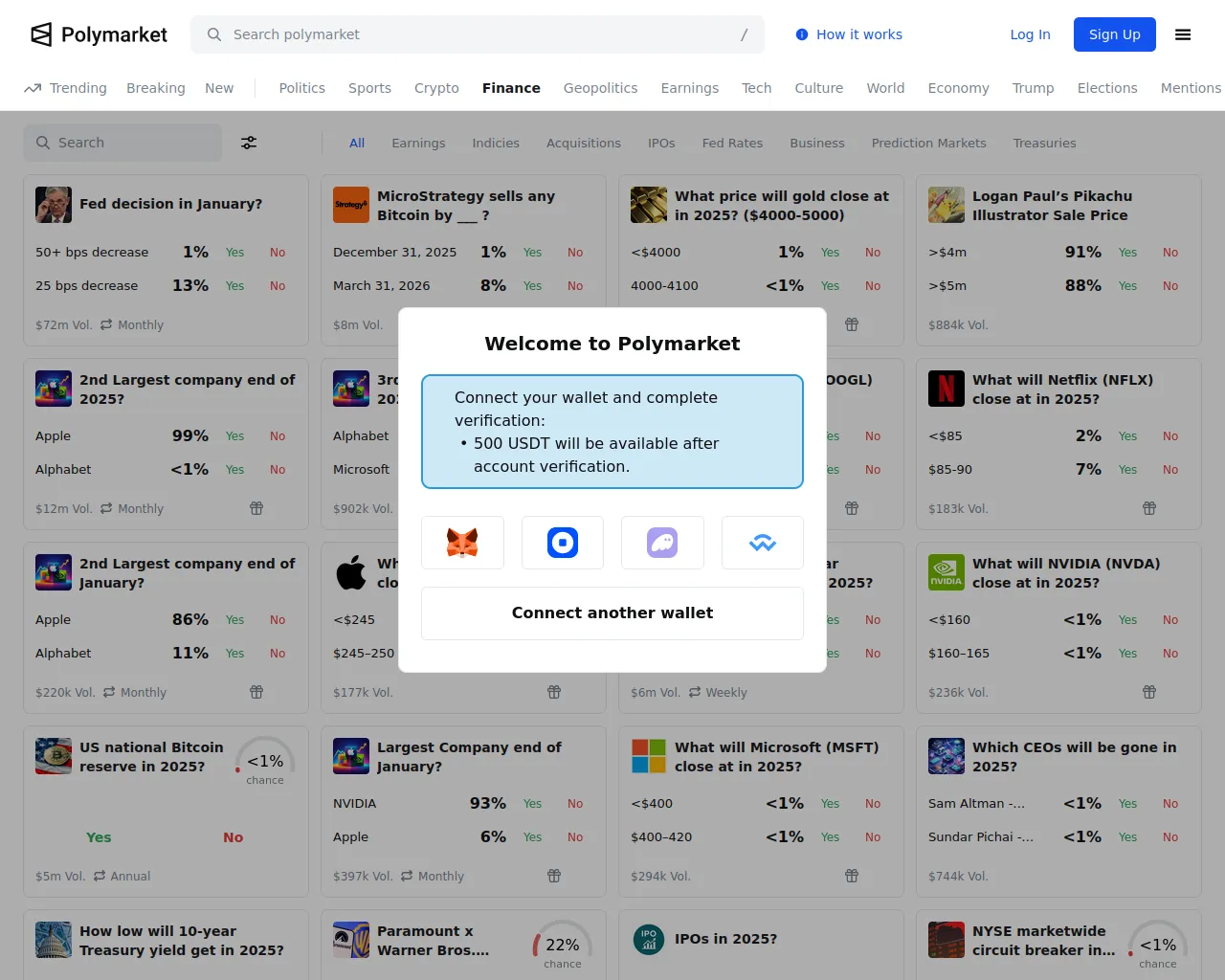Switch to the Breaking tab
The width and height of the screenshot is (1225, 980).
pyautogui.click(x=156, y=88)
